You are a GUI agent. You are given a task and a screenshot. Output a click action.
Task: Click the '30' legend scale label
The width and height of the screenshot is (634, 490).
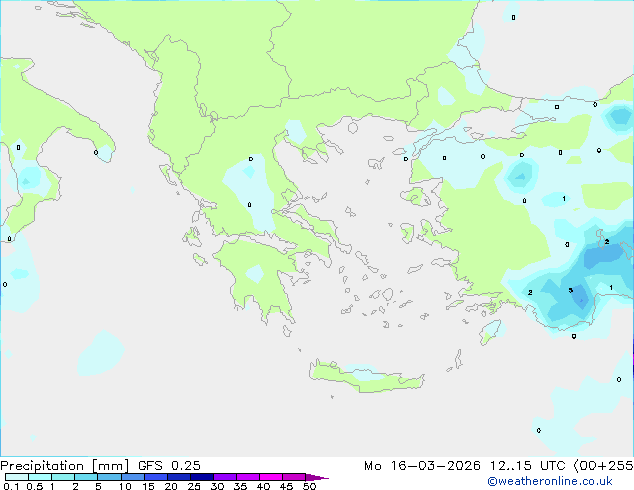[217, 486]
